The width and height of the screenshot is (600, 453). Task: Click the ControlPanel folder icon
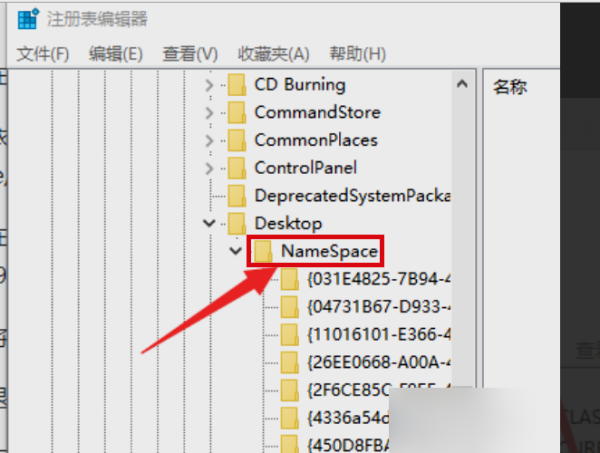pyautogui.click(x=237, y=168)
